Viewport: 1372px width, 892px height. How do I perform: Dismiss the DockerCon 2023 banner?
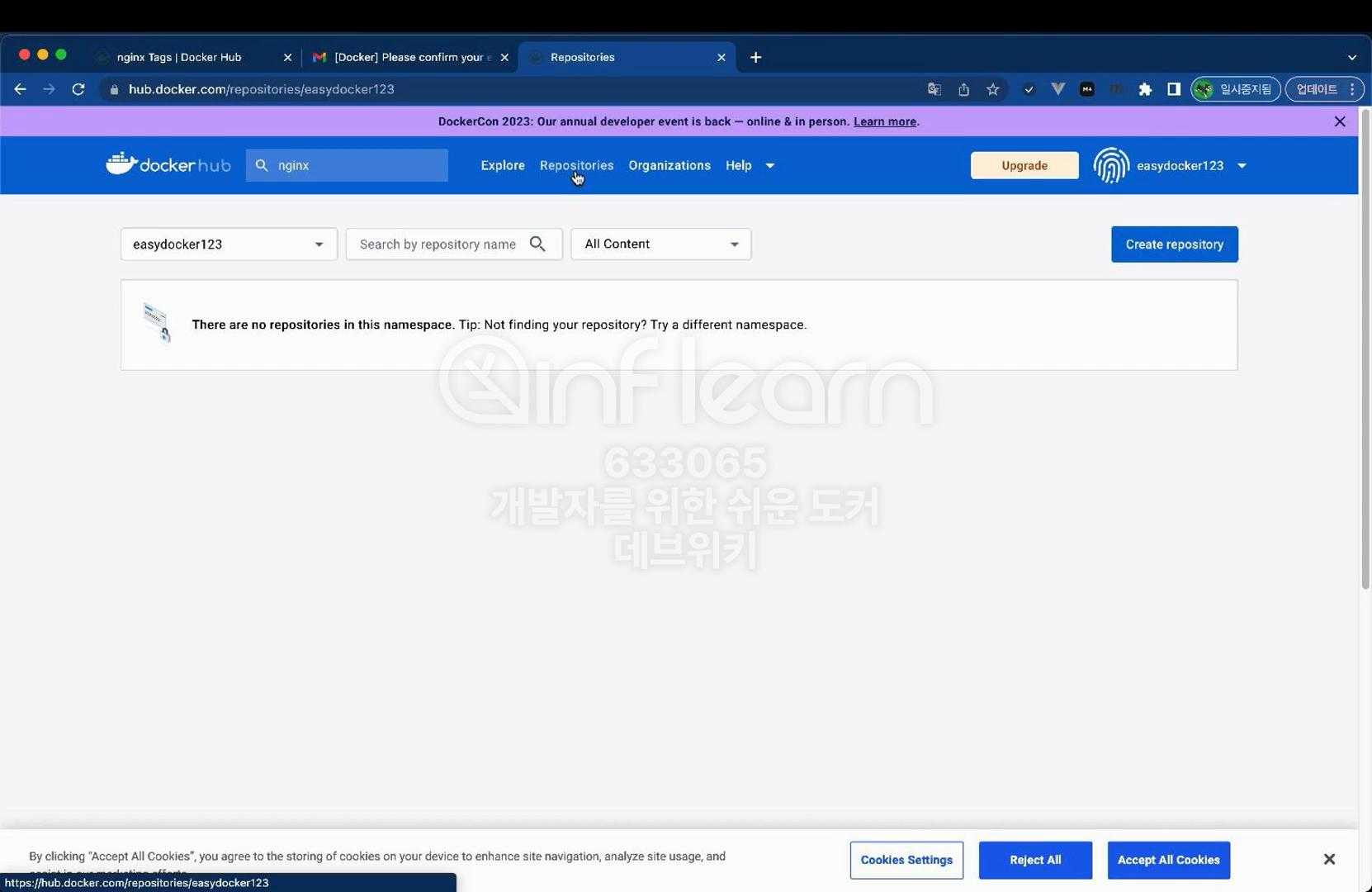coord(1340,121)
